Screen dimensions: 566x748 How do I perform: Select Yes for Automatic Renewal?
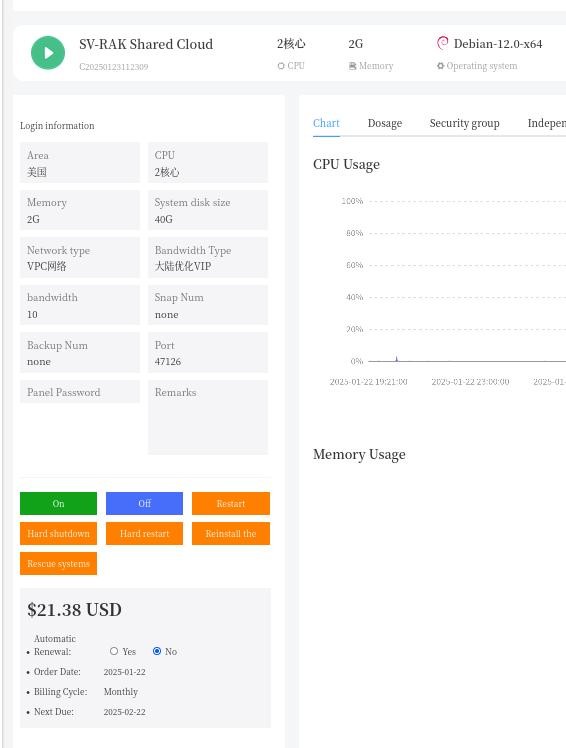(x=114, y=651)
